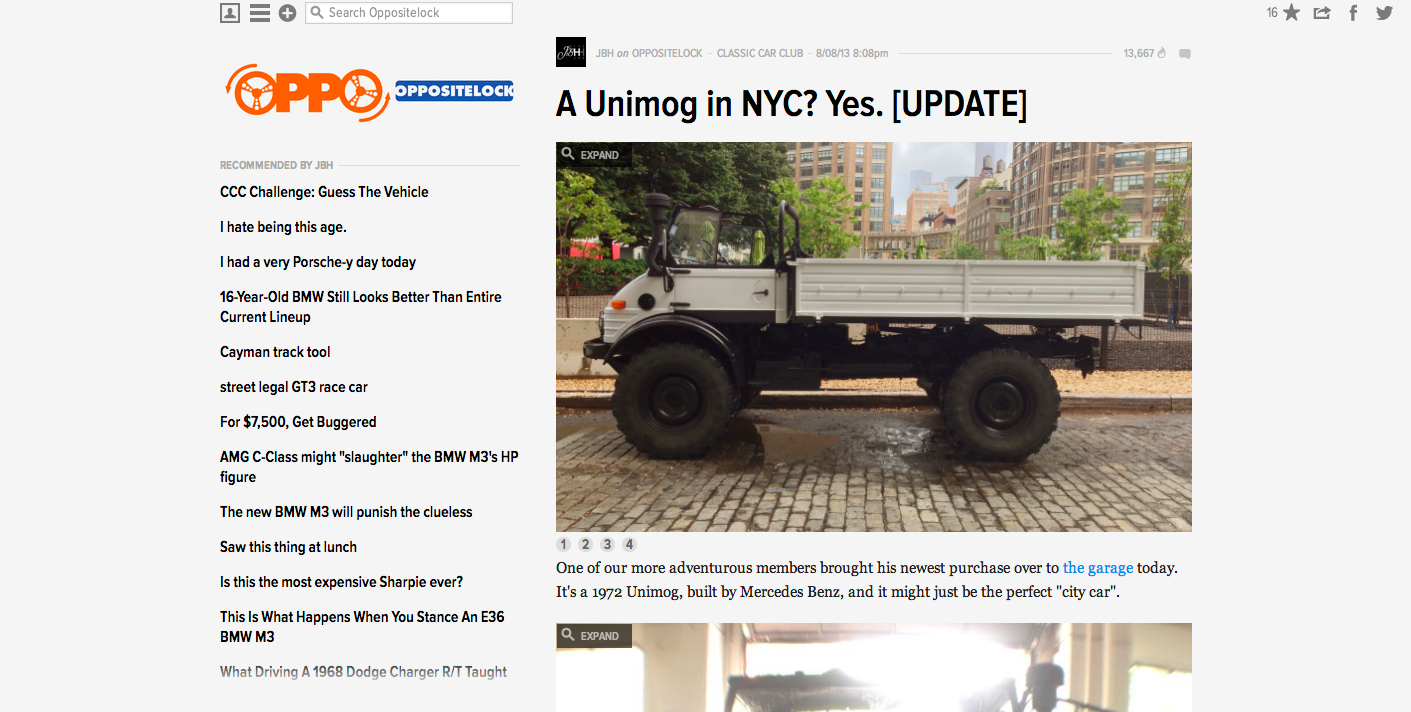Open the hamburger menu icon
The width and height of the screenshot is (1411, 712).
pos(260,13)
